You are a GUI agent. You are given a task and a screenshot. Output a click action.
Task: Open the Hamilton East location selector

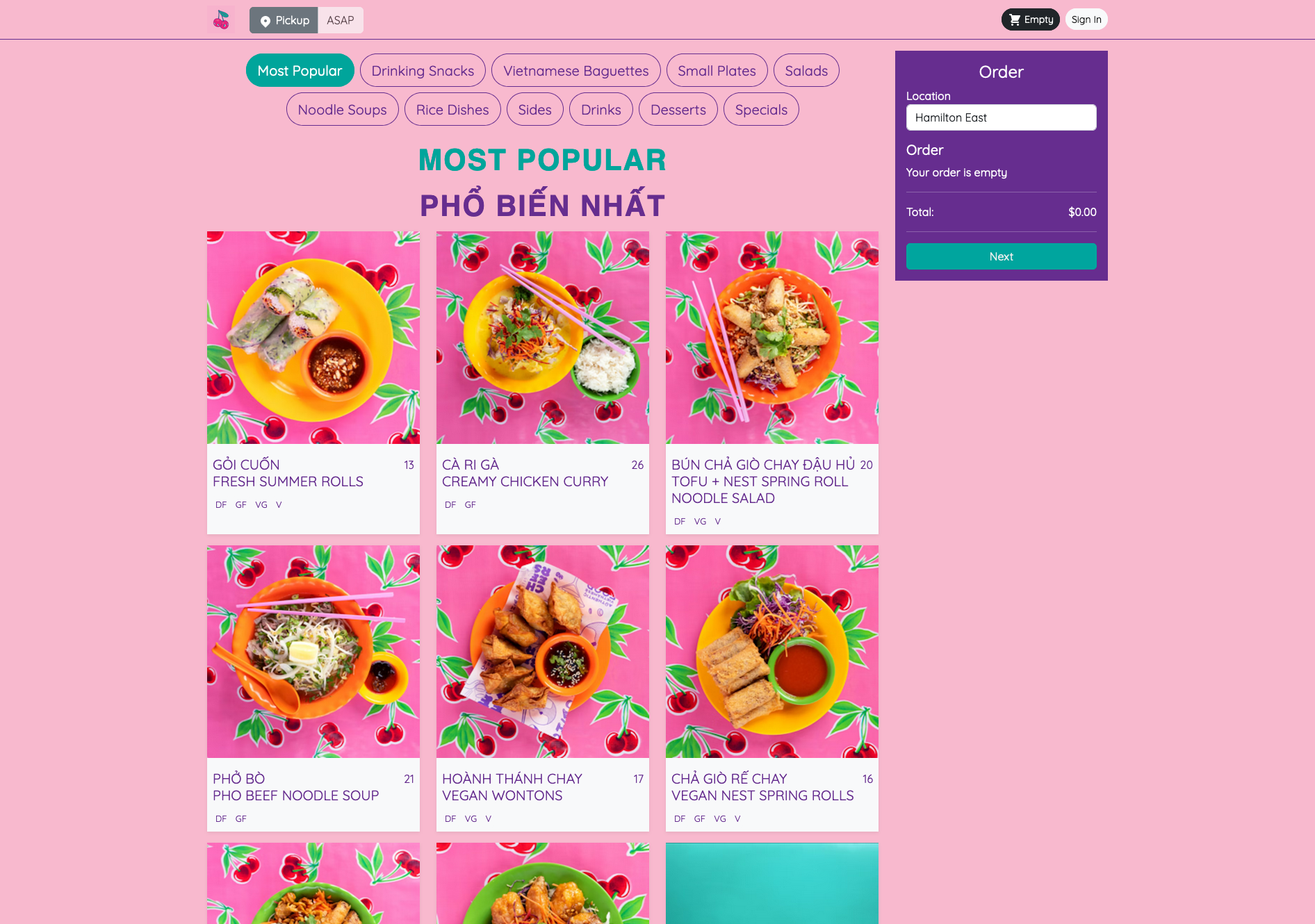(x=1001, y=117)
